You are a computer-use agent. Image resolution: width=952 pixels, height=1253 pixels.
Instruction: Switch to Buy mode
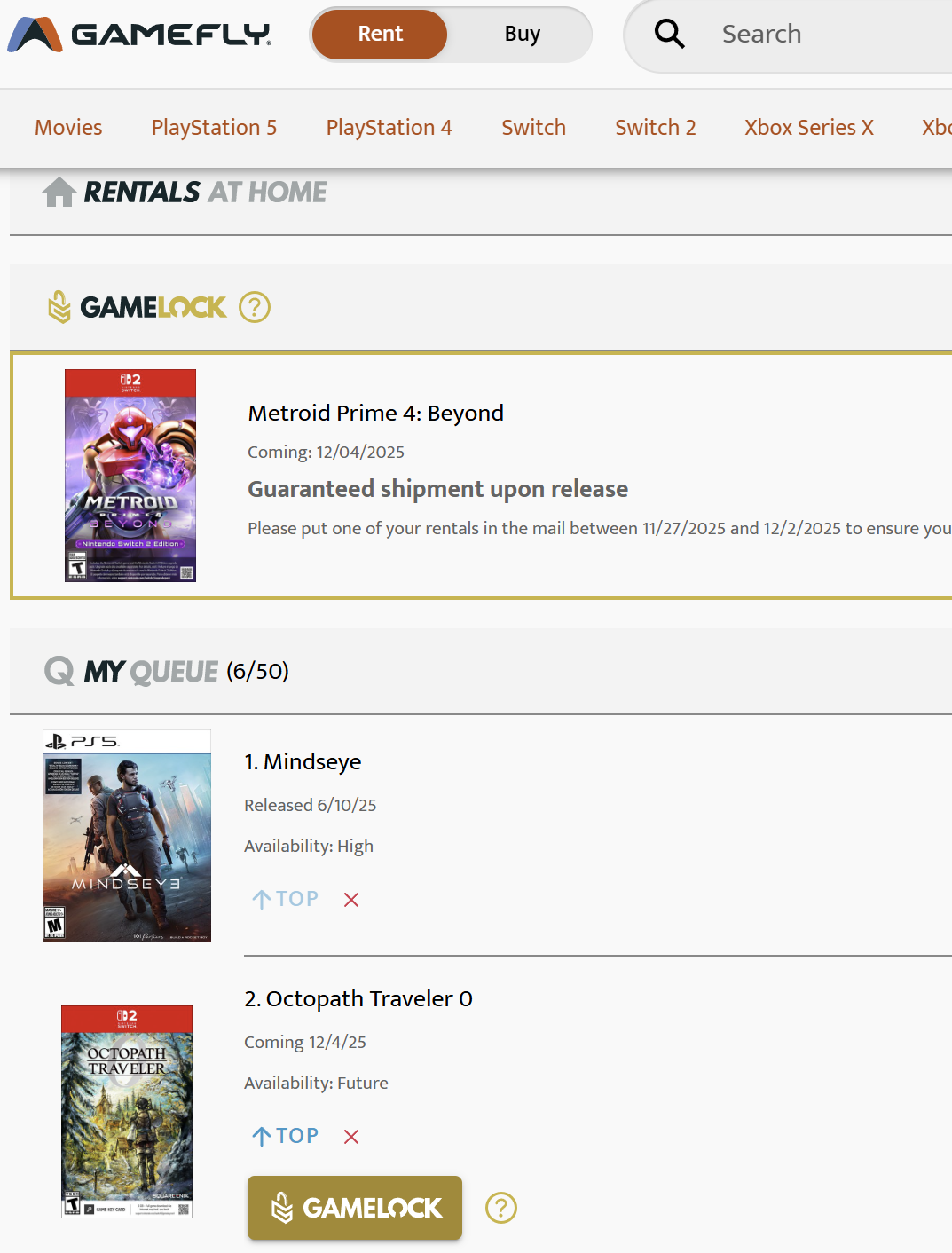tap(522, 35)
